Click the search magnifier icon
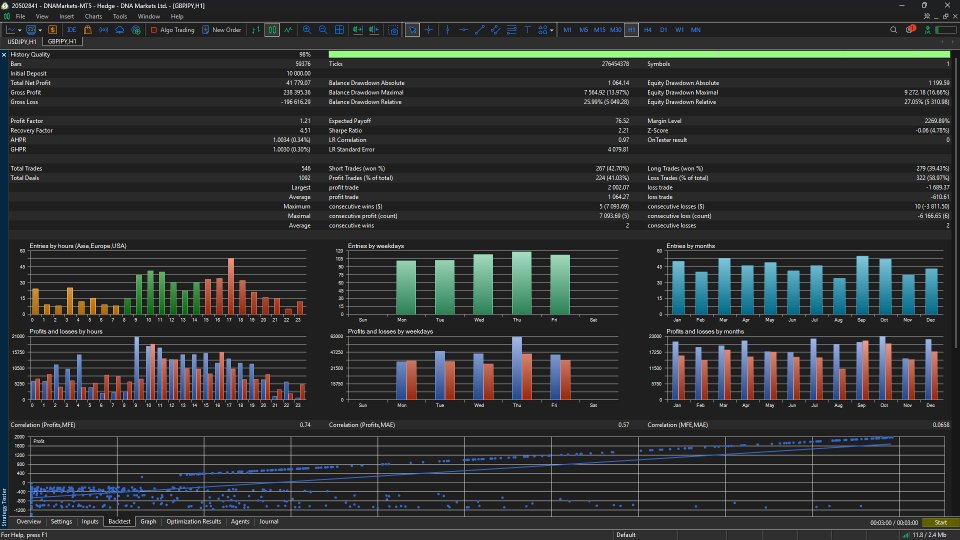This screenshot has height=540, width=960. (x=893, y=30)
